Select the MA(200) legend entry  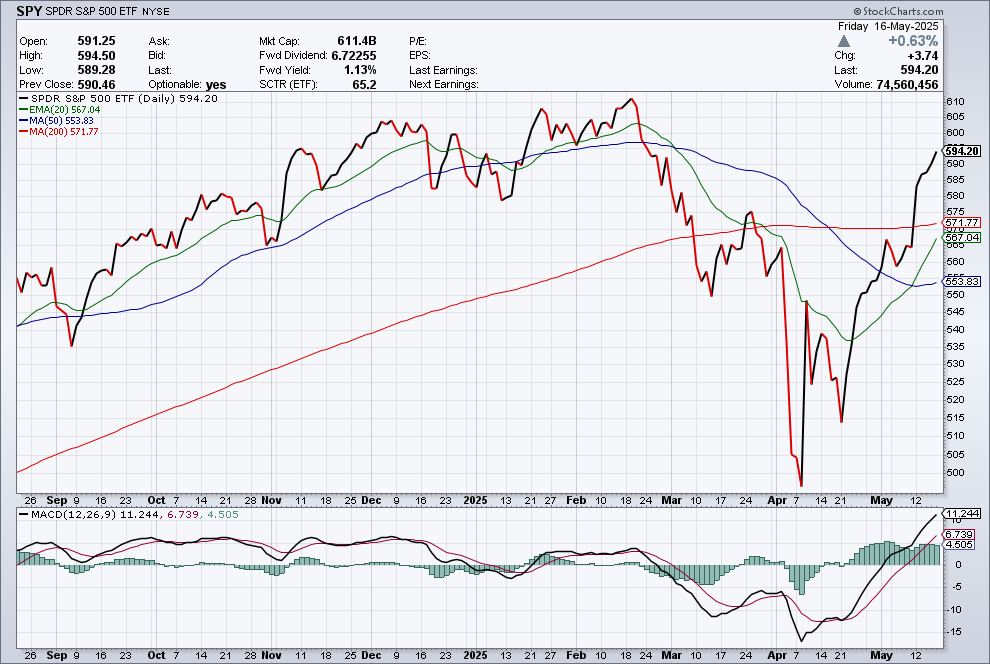coord(62,131)
